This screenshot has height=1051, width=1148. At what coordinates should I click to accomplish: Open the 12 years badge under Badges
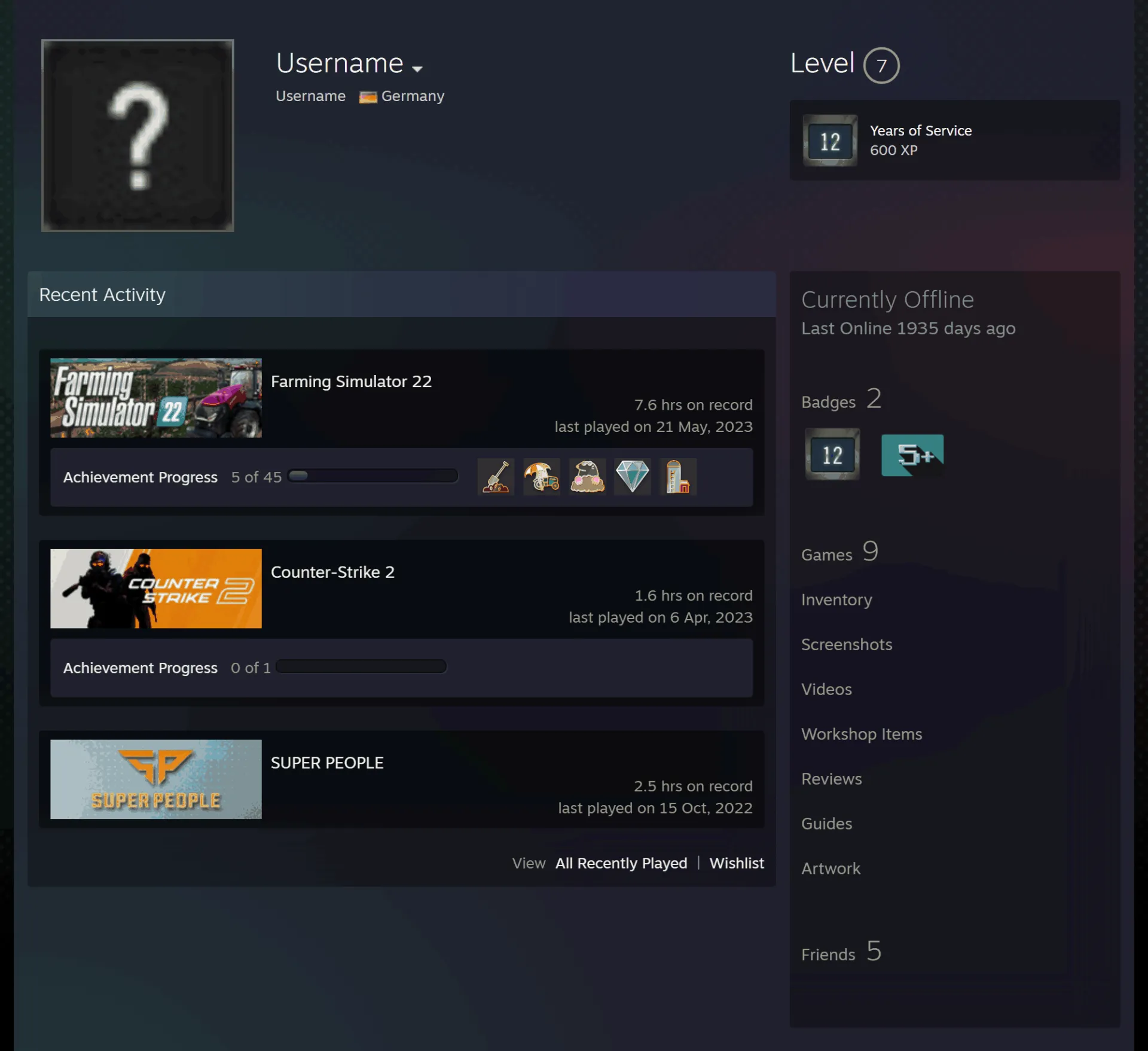(832, 455)
